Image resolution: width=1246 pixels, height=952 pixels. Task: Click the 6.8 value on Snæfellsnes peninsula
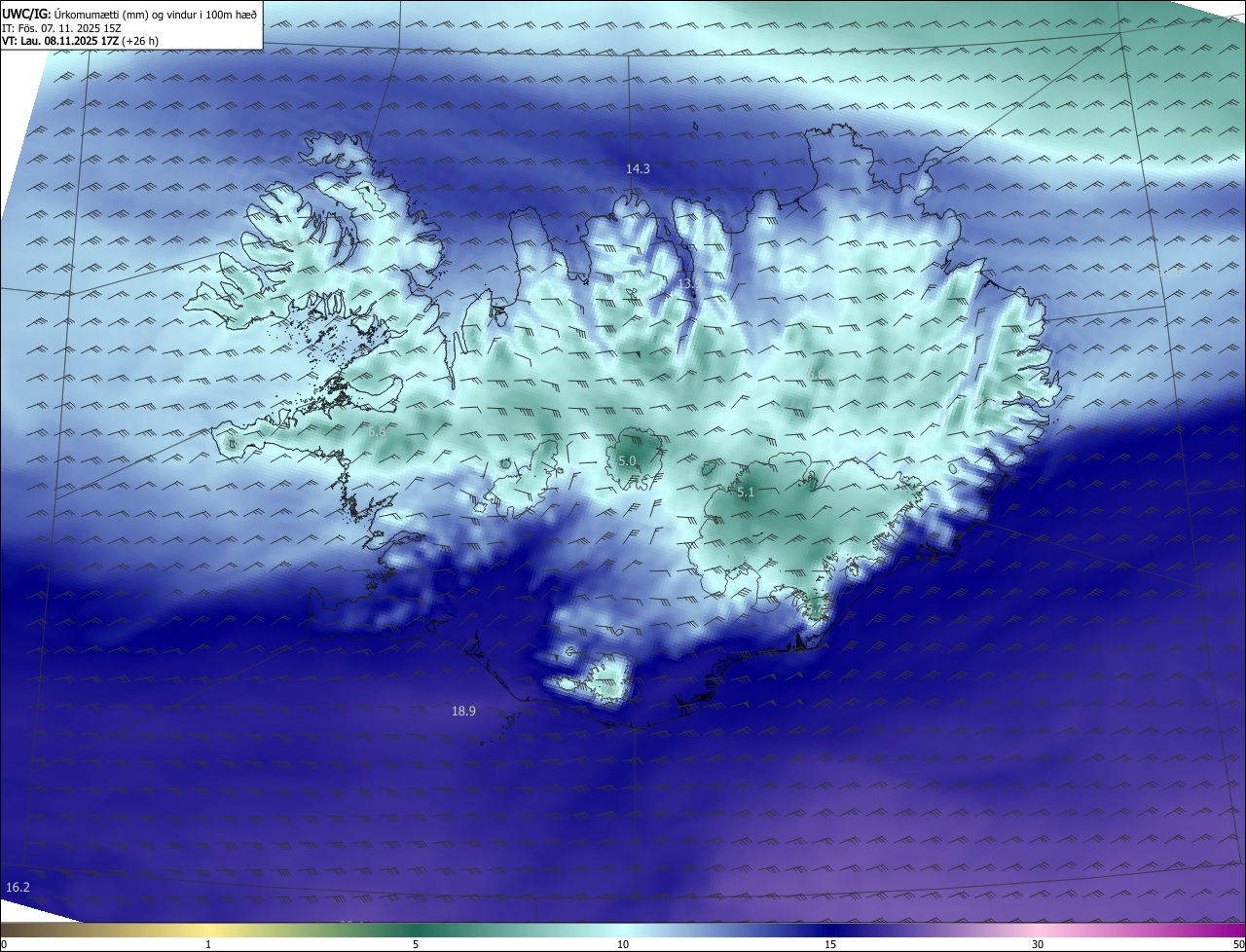click(377, 430)
